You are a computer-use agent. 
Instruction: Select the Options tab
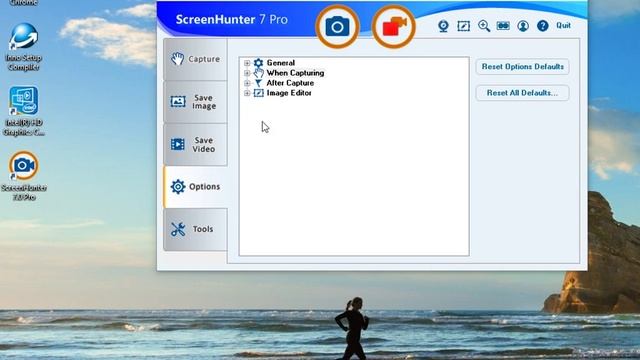pyautogui.click(x=196, y=187)
